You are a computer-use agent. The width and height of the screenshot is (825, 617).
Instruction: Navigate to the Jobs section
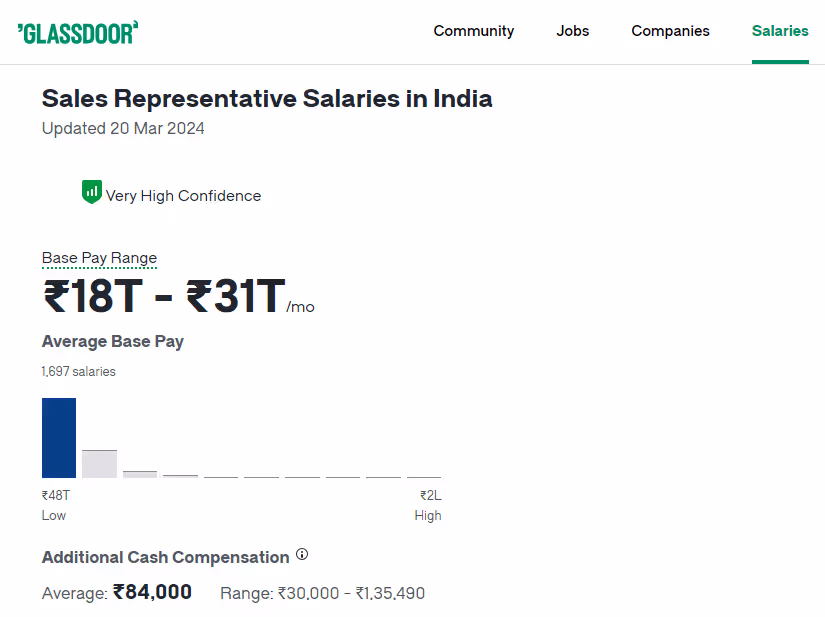tap(572, 31)
